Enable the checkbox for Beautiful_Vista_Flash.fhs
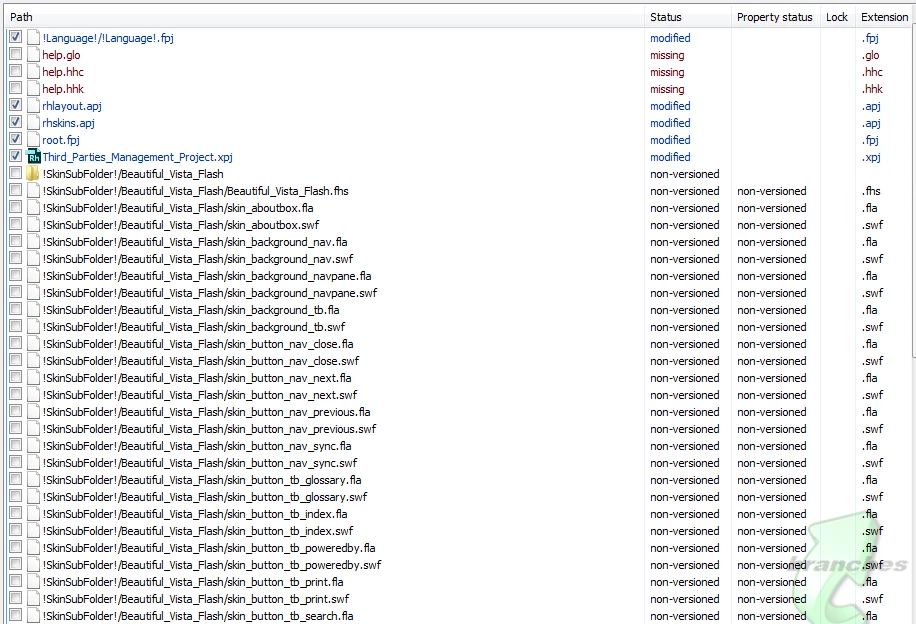This screenshot has height=624, width=916. coord(15,190)
